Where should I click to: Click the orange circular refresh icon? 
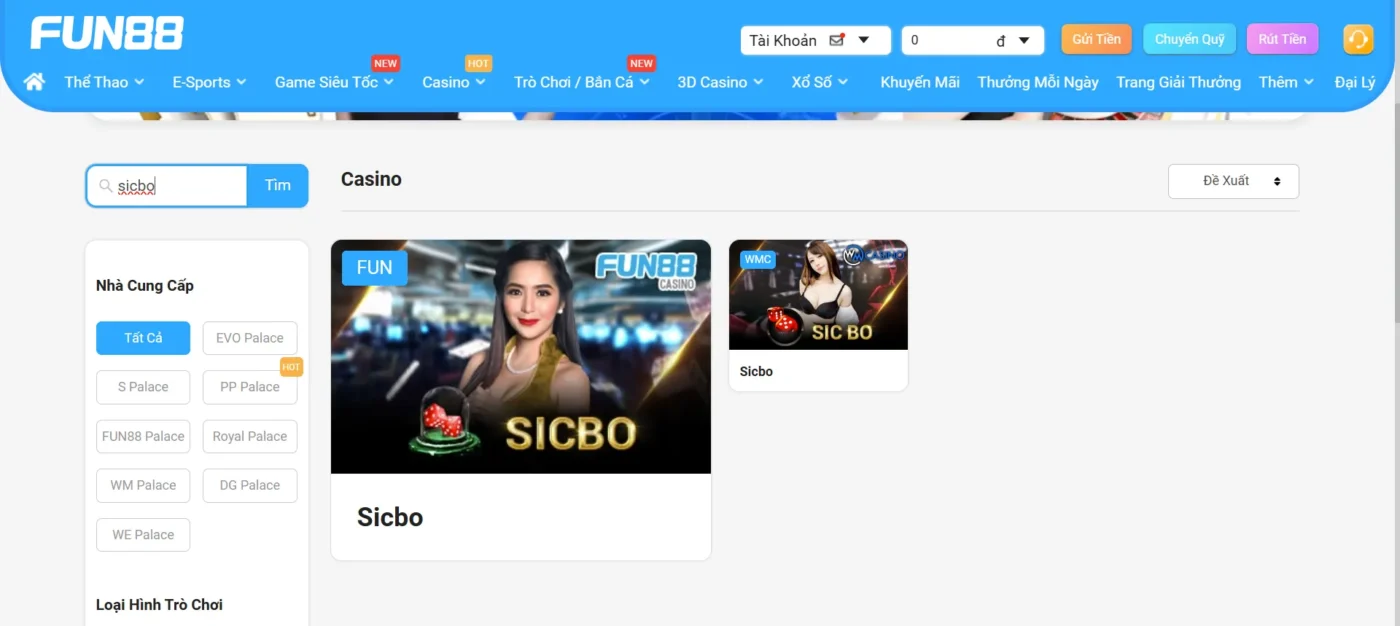(x=1357, y=39)
